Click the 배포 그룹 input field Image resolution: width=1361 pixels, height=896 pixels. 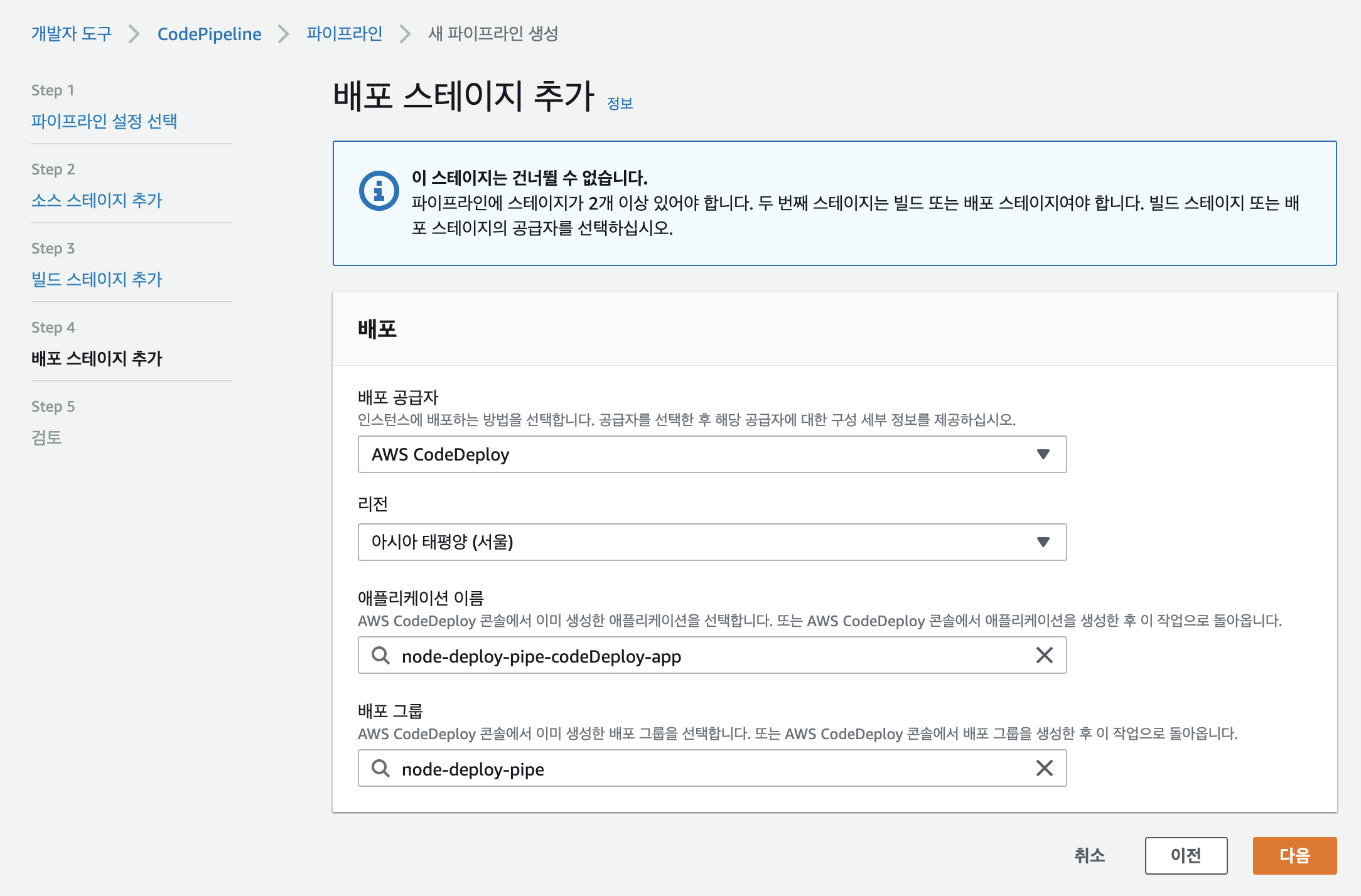712,768
